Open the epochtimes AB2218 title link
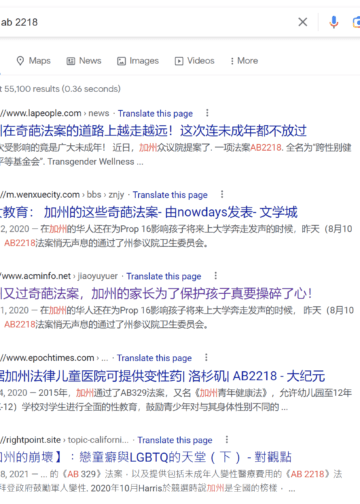The height and width of the screenshot is (504, 360). click(162, 376)
